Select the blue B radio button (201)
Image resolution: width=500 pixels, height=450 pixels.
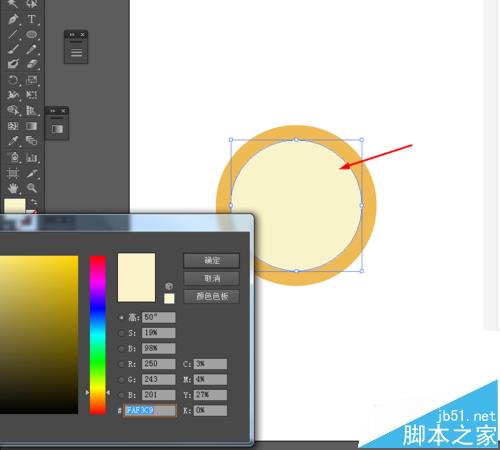[122, 395]
